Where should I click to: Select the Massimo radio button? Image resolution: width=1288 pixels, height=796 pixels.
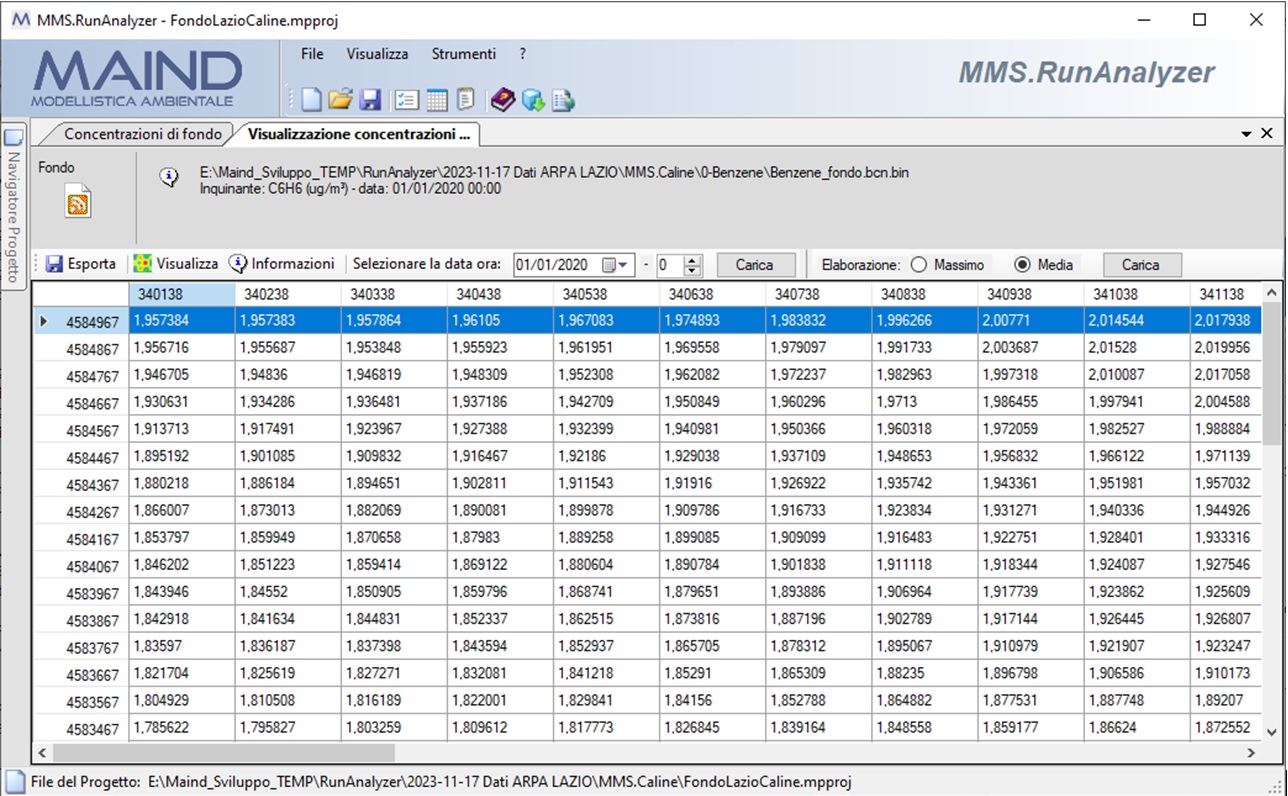point(918,265)
